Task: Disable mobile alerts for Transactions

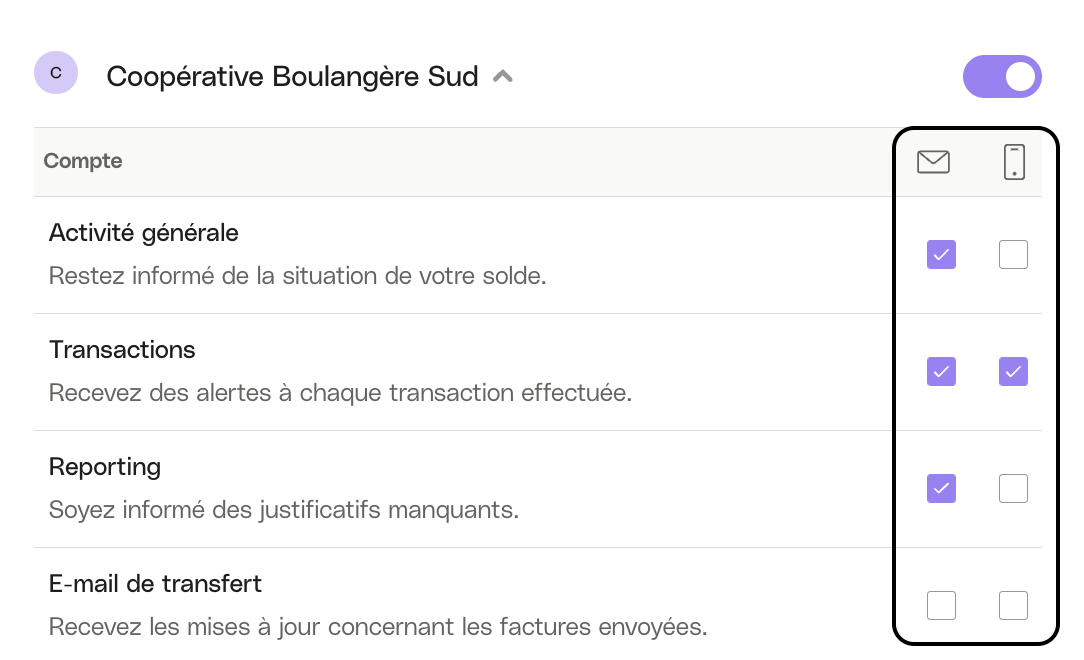Action: (1013, 371)
